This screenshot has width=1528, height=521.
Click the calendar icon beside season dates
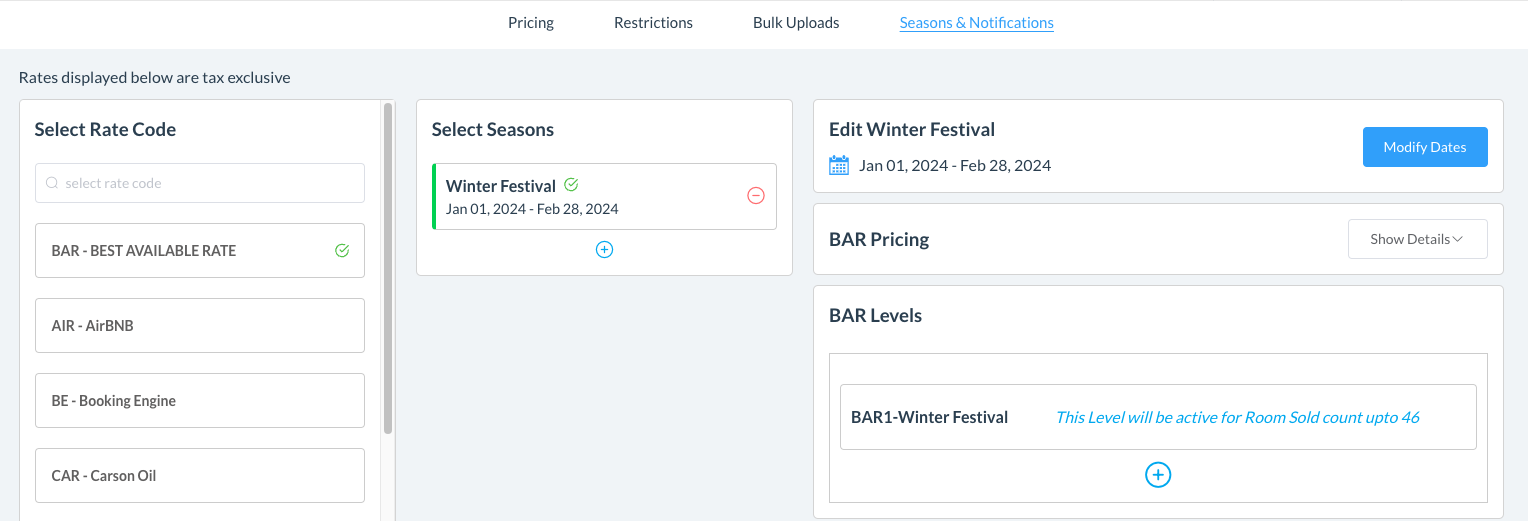point(839,166)
